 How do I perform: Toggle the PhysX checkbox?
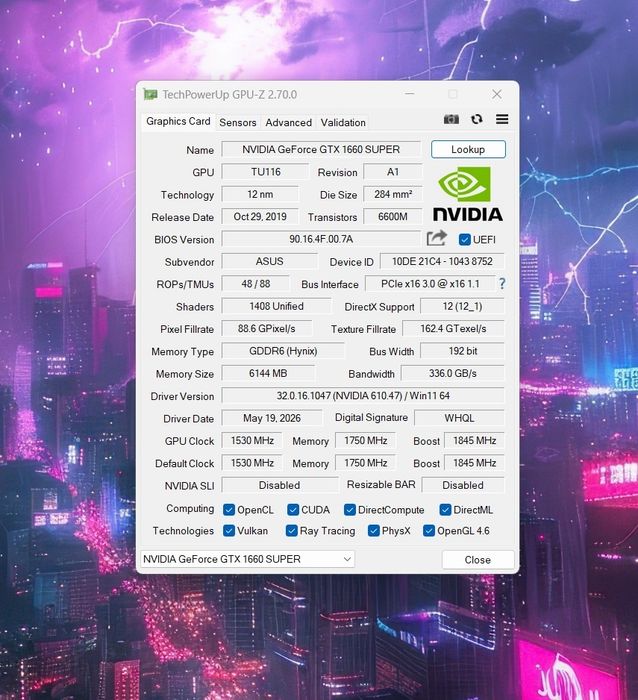pos(373,531)
